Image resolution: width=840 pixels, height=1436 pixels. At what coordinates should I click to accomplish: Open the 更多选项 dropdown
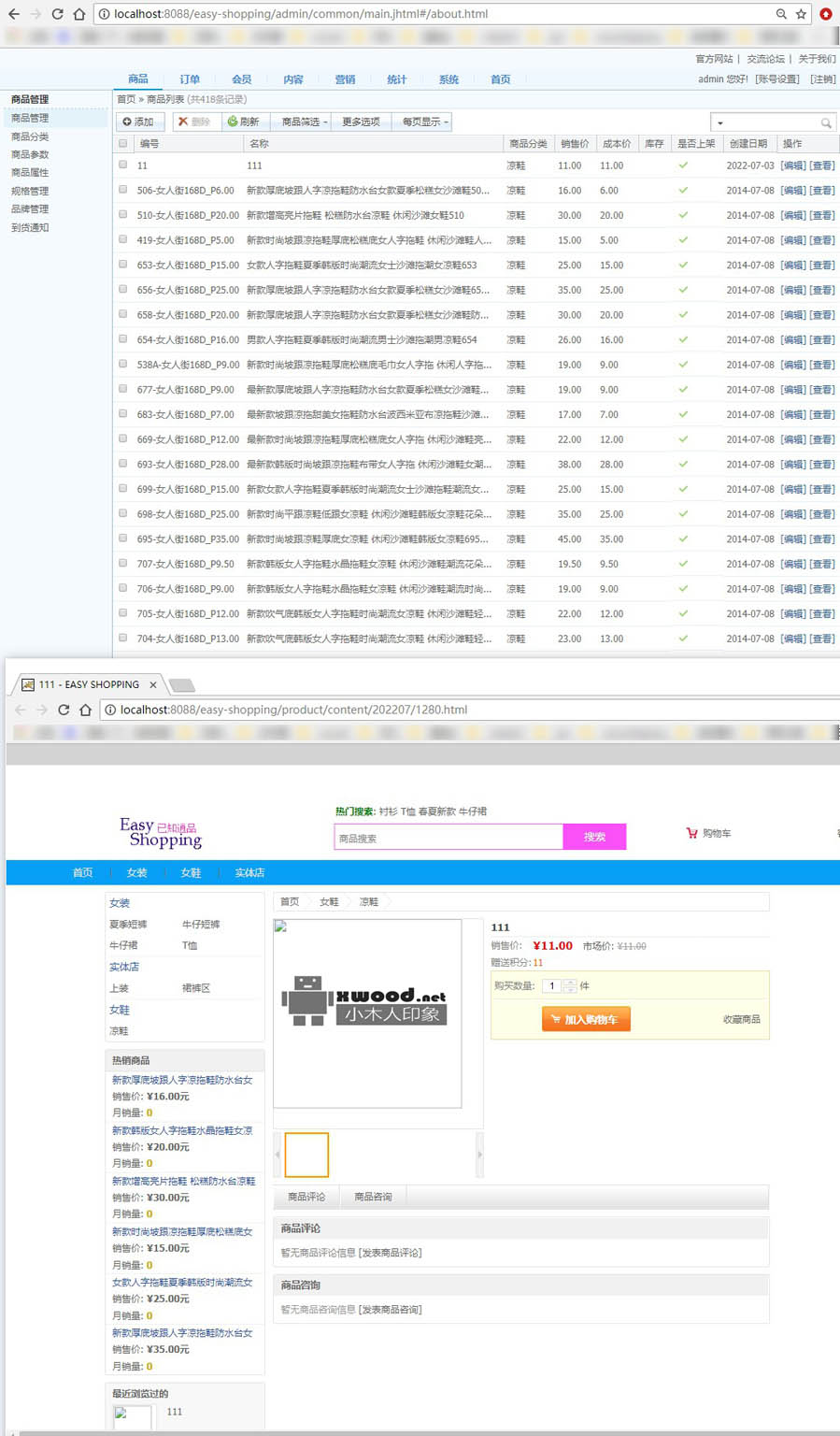[x=360, y=122]
